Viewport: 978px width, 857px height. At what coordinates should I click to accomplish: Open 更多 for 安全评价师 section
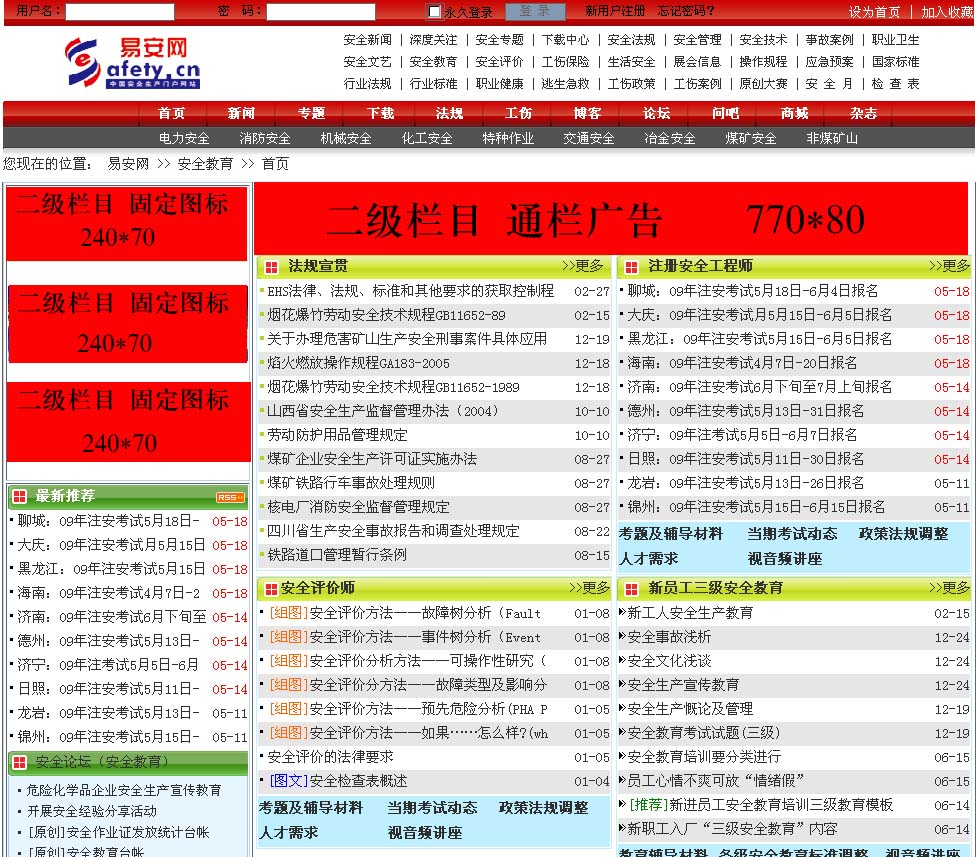pos(589,588)
